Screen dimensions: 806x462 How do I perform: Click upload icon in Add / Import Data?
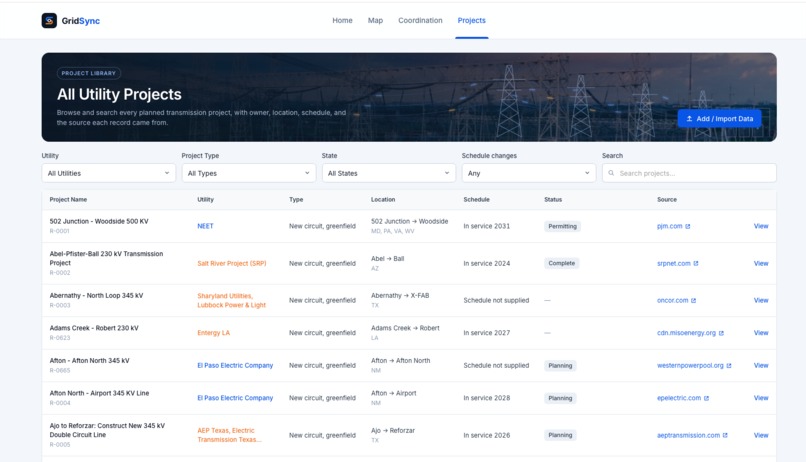(689, 119)
